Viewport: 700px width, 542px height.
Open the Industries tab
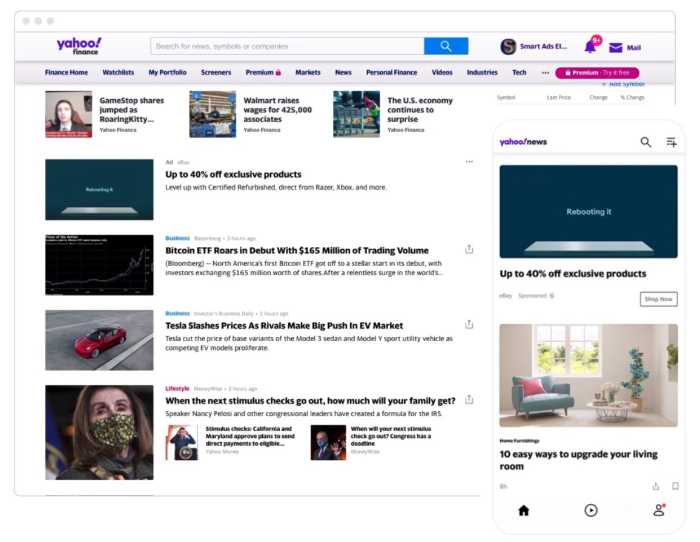pos(482,72)
